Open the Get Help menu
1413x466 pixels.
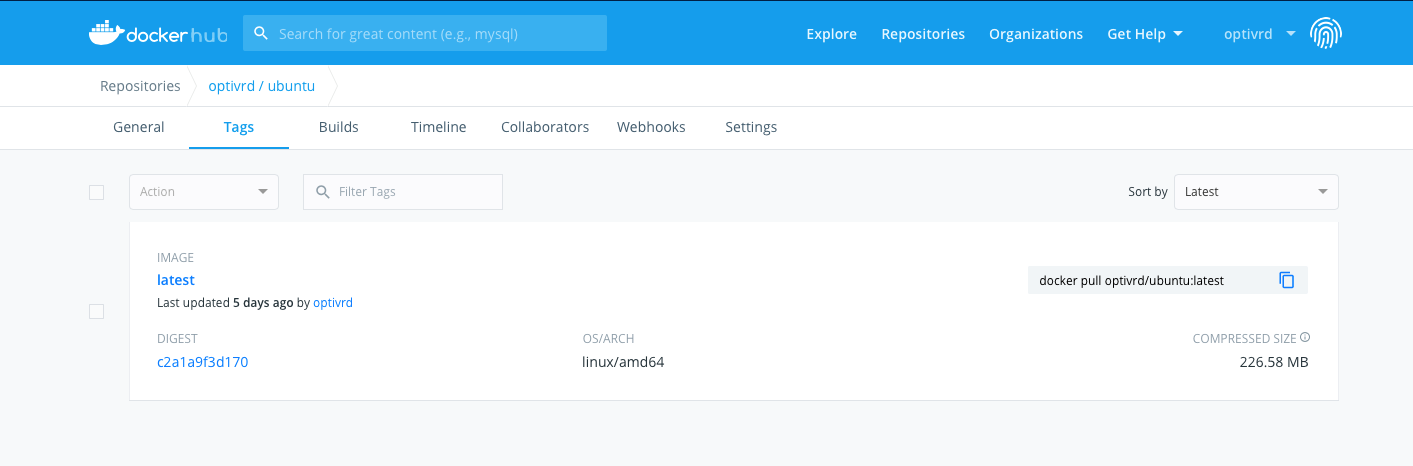tap(1144, 34)
